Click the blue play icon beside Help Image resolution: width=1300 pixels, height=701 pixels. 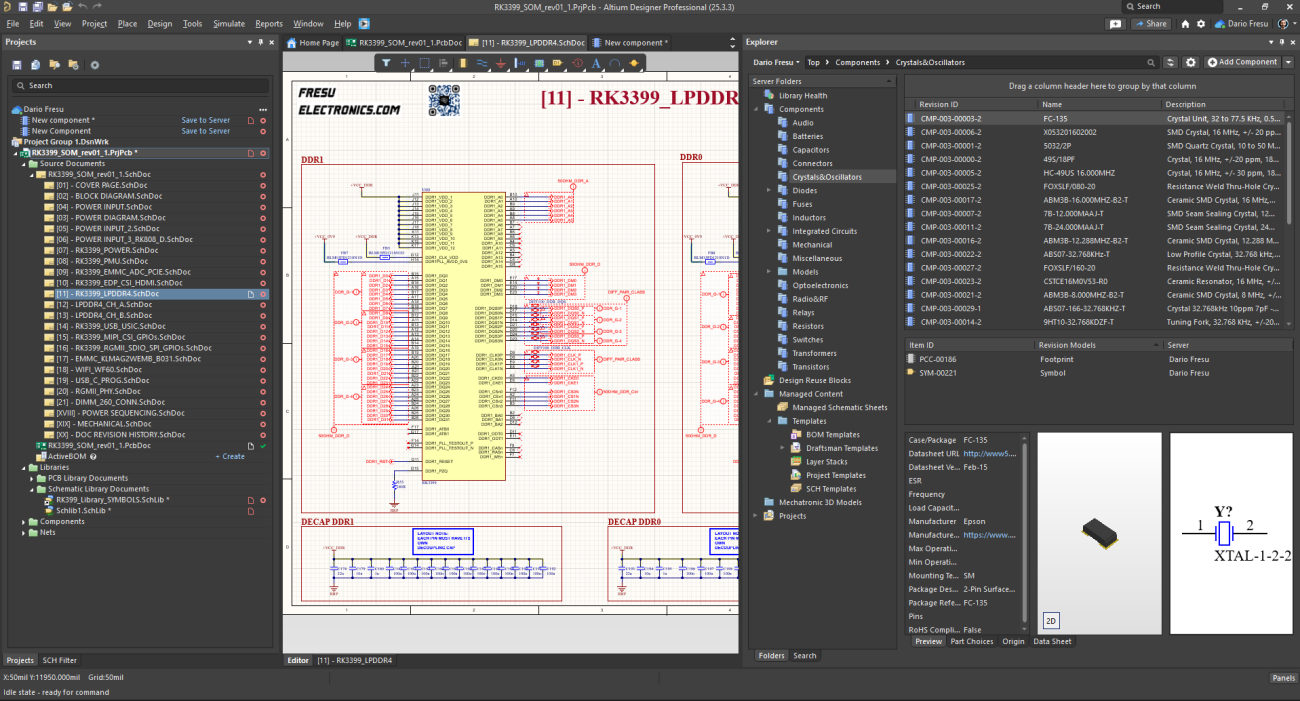364,23
